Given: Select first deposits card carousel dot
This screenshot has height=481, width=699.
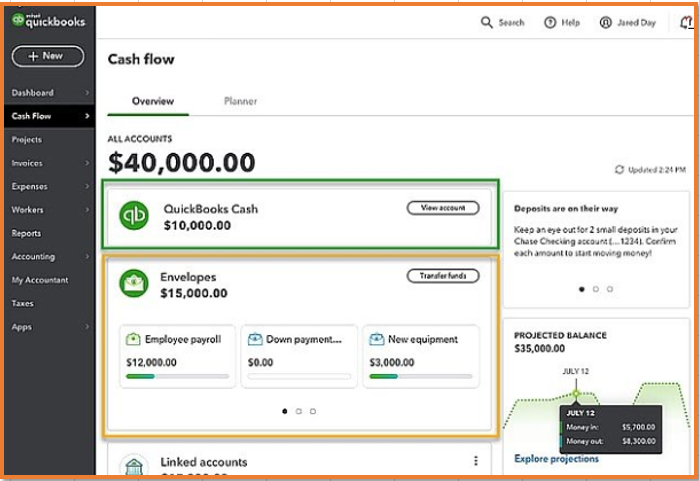Looking at the screenshot, I should point(581,289).
